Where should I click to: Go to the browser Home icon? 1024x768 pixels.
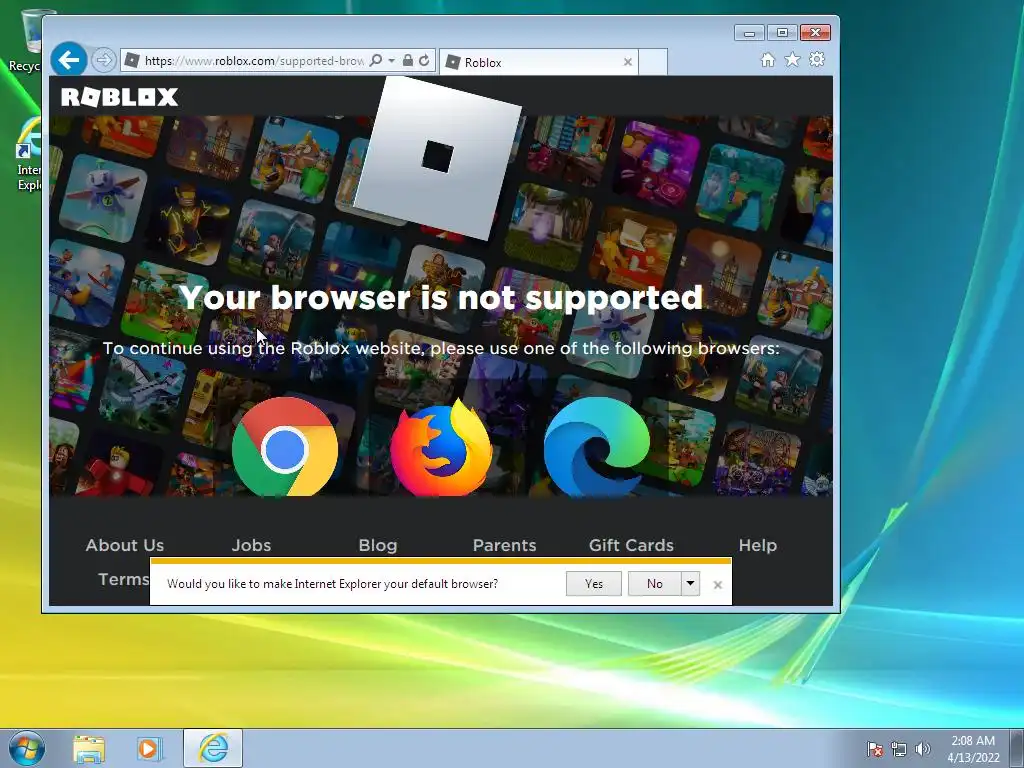(768, 60)
